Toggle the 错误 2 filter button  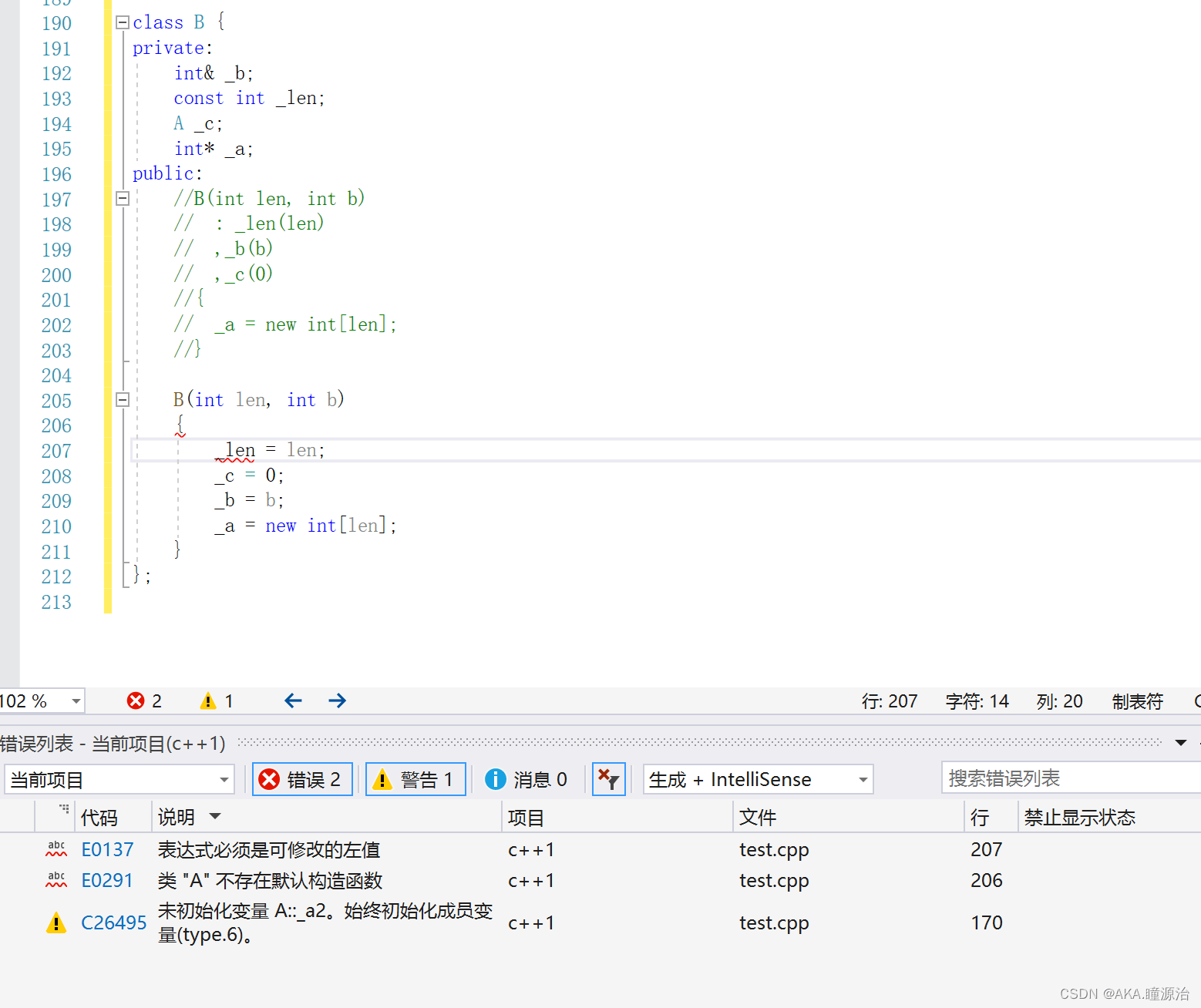pos(302,779)
